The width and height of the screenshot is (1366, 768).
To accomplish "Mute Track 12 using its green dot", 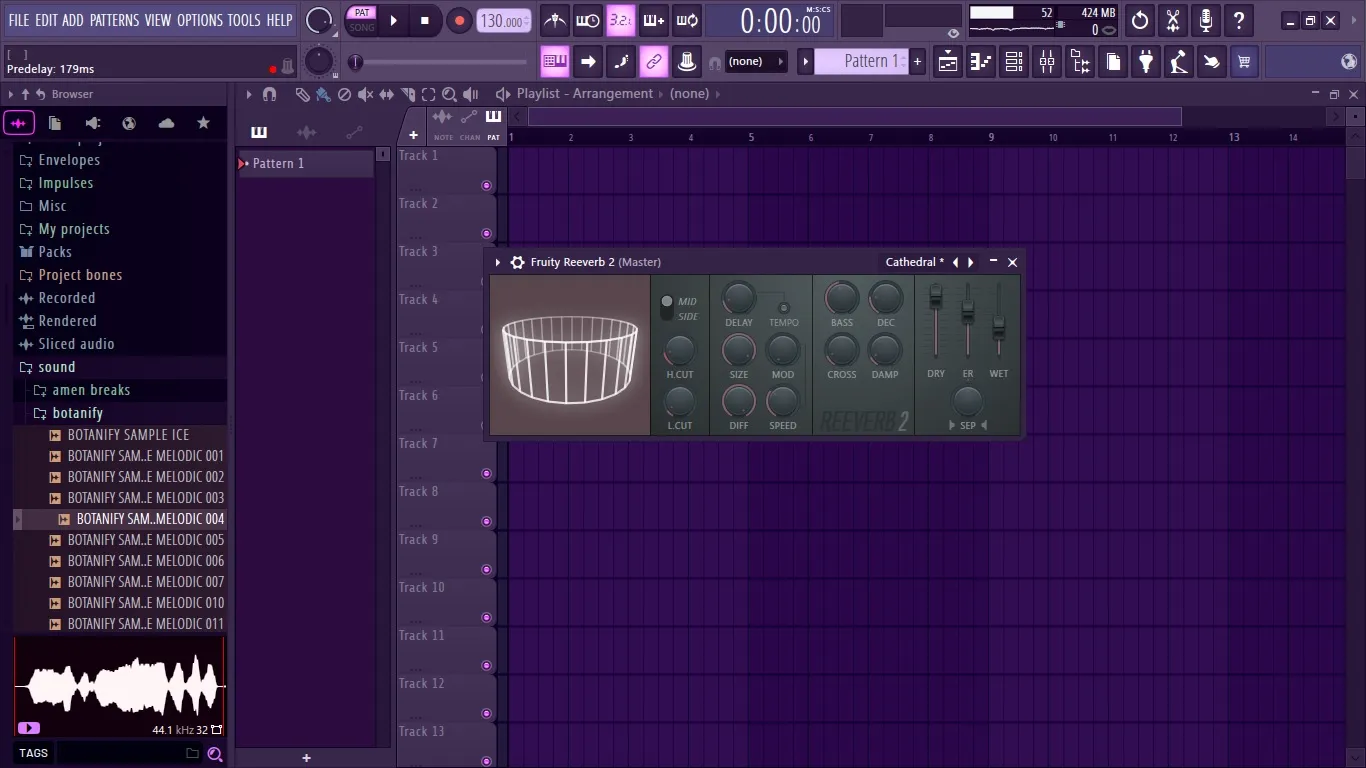I will tap(487, 713).
